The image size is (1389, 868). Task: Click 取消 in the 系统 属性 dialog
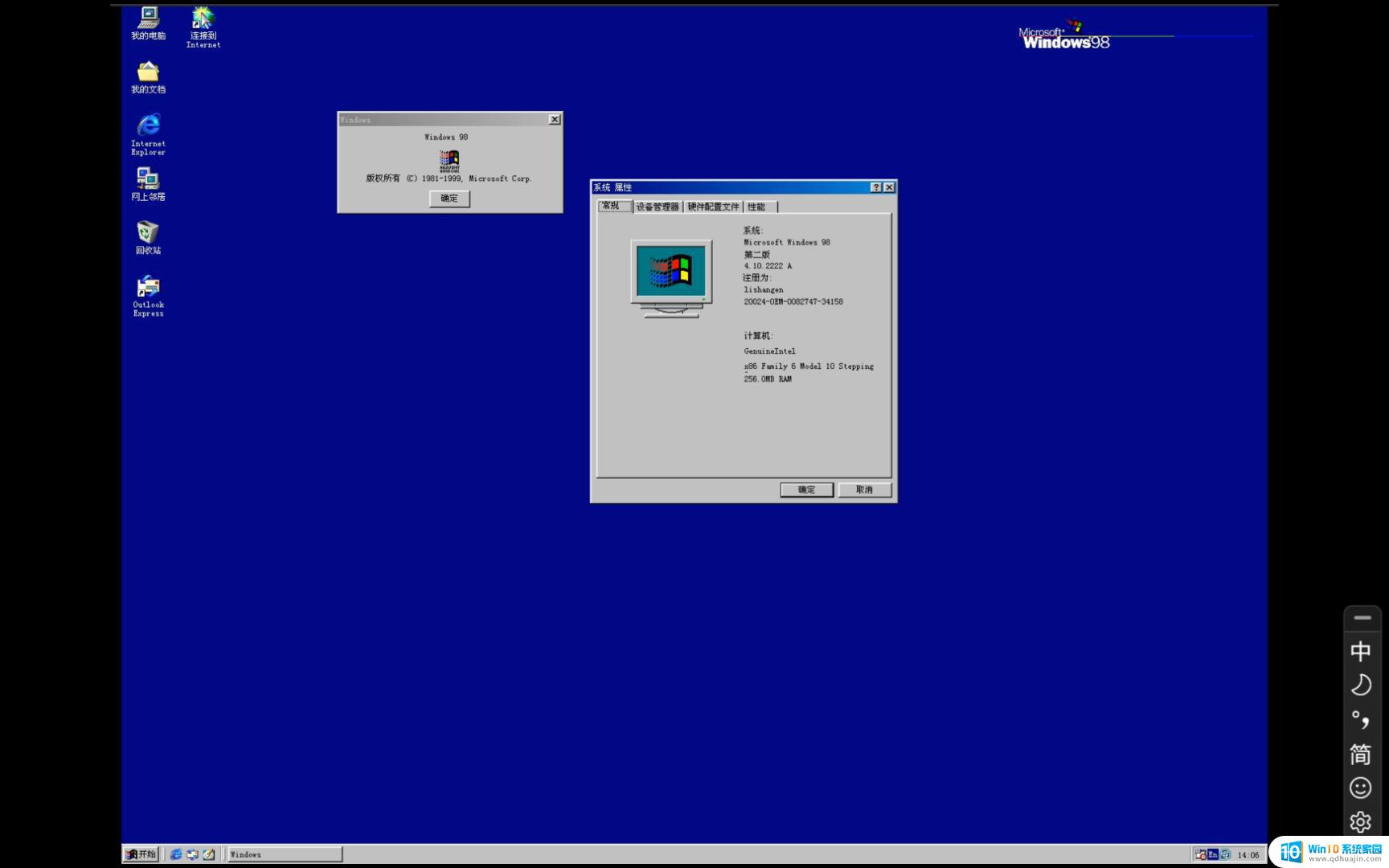tap(864, 489)
